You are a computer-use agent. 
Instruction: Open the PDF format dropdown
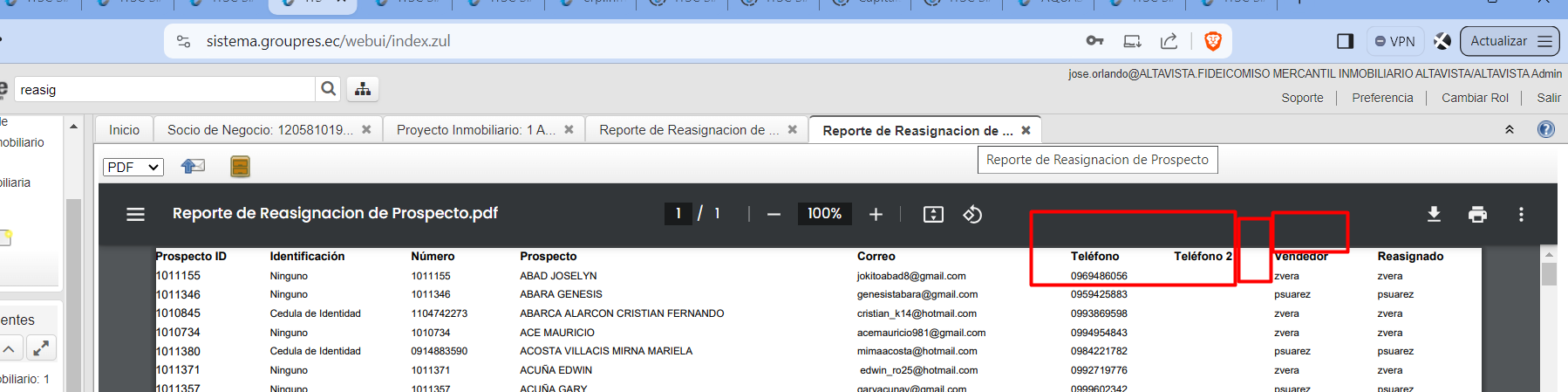coord(133,167)
